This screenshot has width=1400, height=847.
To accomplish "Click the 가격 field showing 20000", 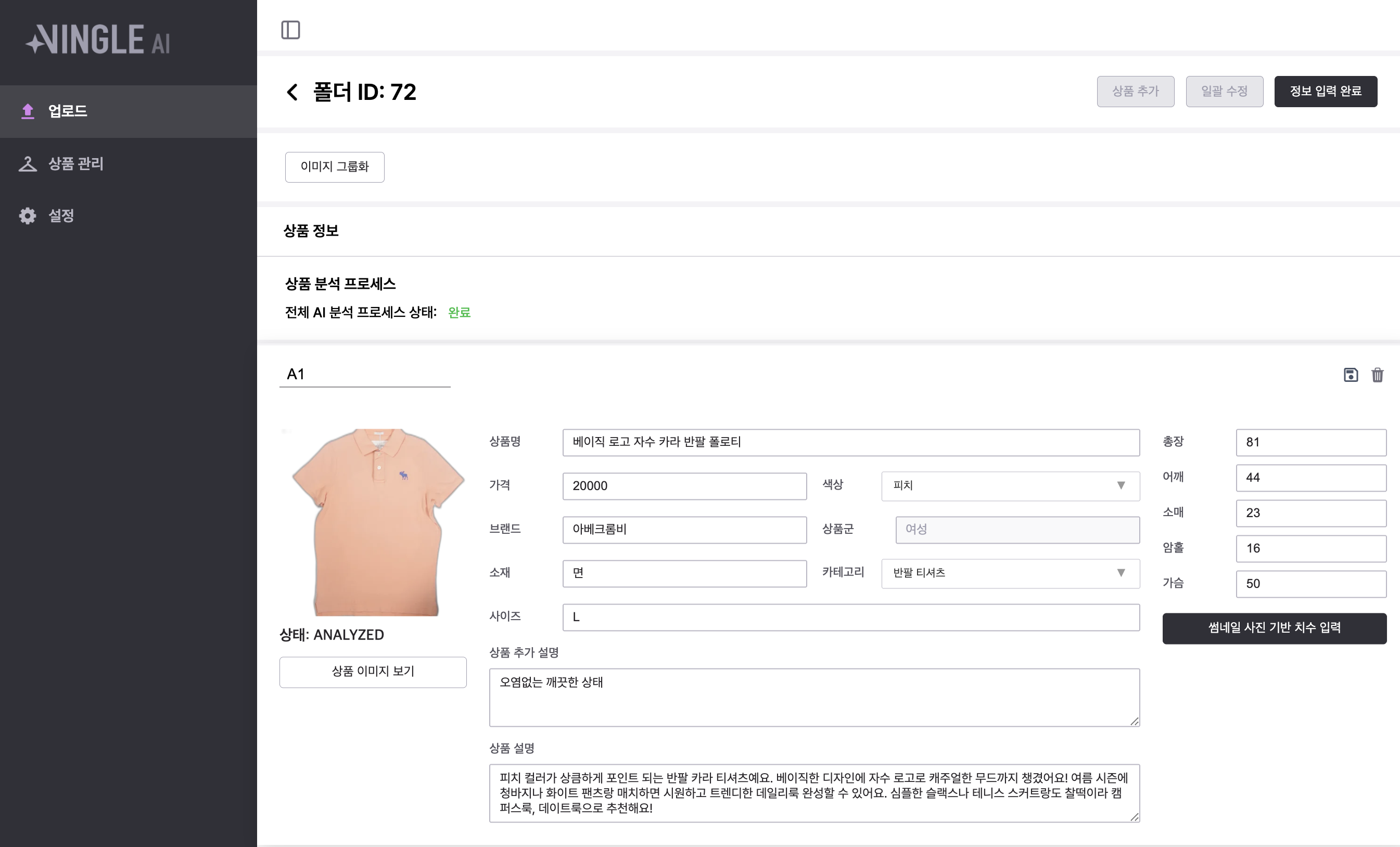I will (684, 486).
